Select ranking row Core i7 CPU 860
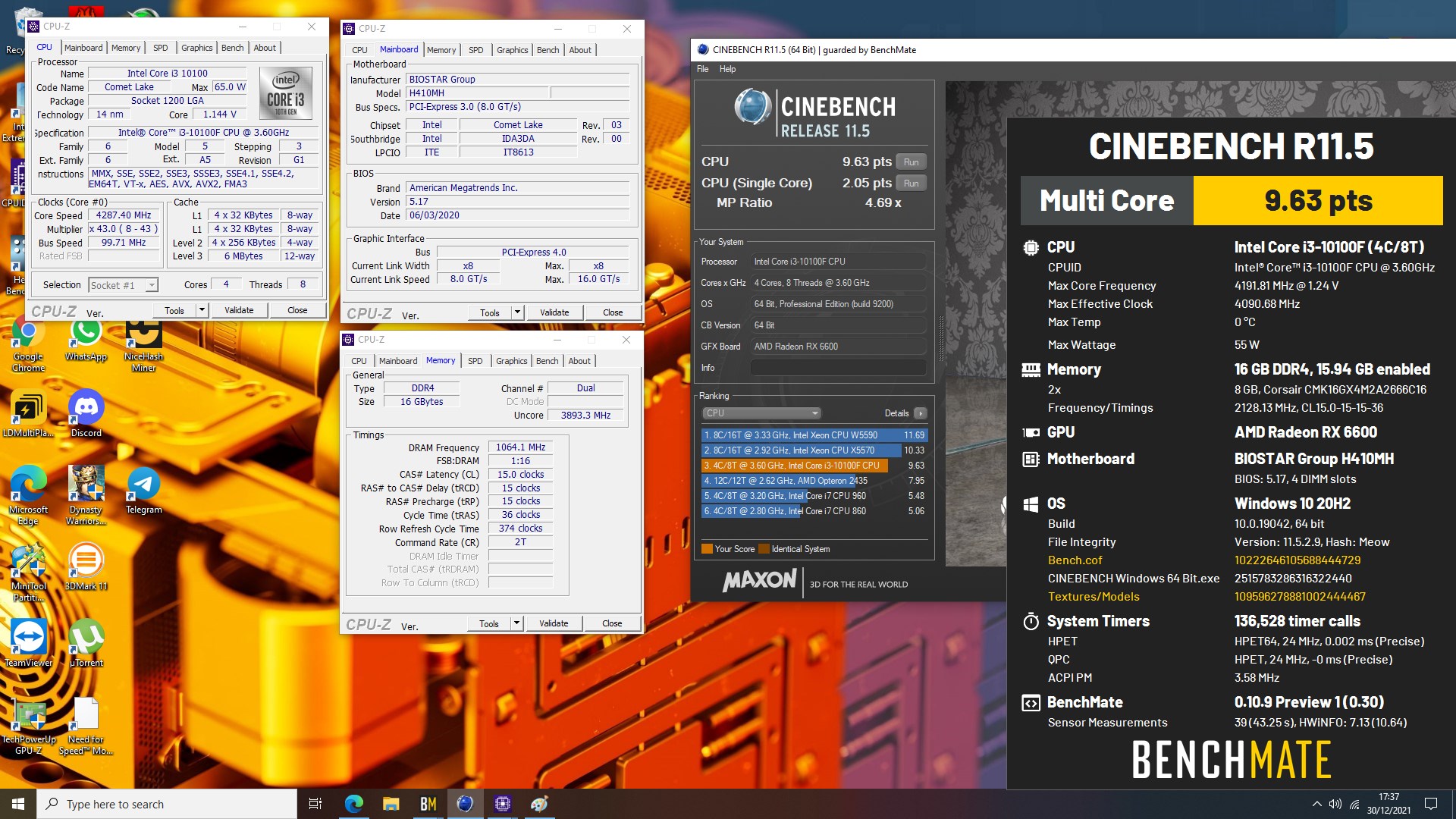1456x819 pixels. click(x=814, y=511)
